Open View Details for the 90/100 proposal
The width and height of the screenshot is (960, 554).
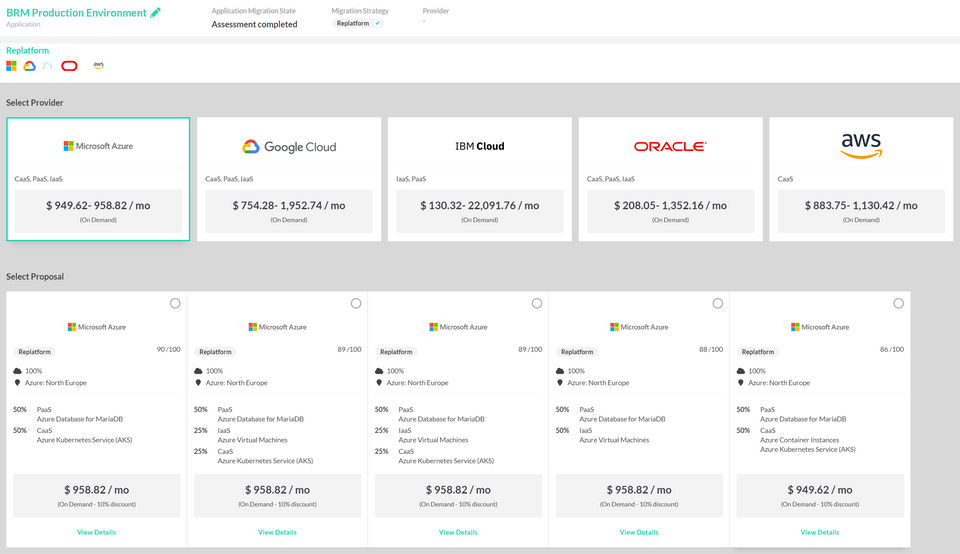point(97,532)
